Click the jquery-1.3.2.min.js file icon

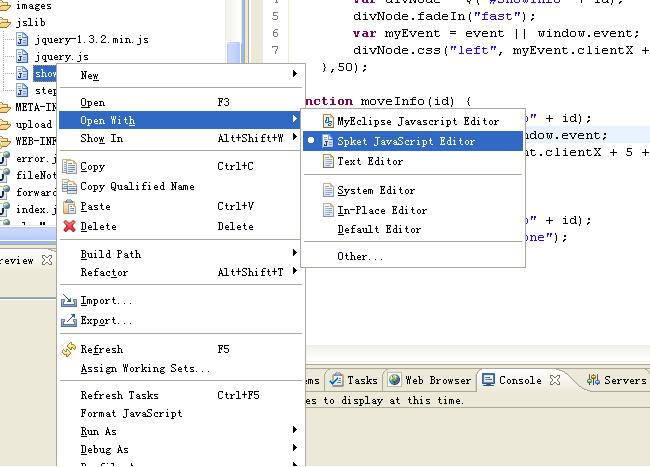click(22, 39)
